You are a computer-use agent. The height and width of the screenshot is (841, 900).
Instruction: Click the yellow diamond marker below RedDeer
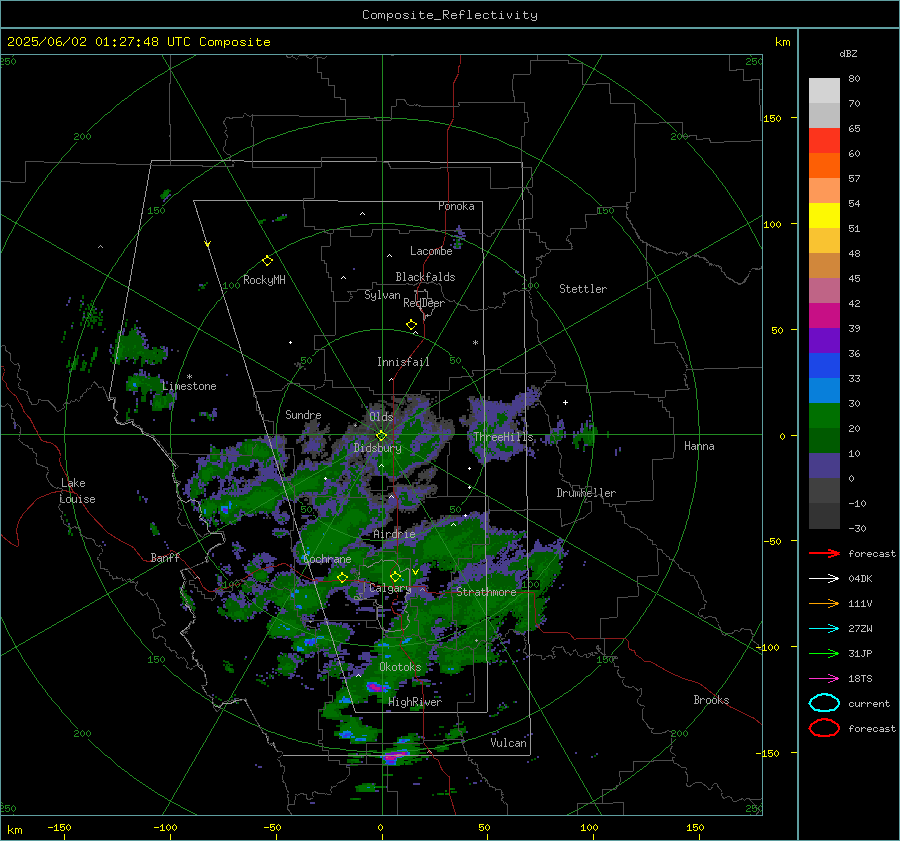(412, 325)
